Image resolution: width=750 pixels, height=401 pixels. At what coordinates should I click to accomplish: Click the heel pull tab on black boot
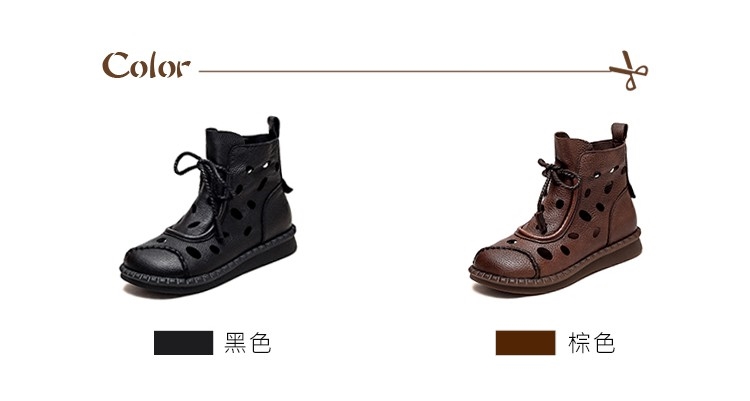[273, 127]
